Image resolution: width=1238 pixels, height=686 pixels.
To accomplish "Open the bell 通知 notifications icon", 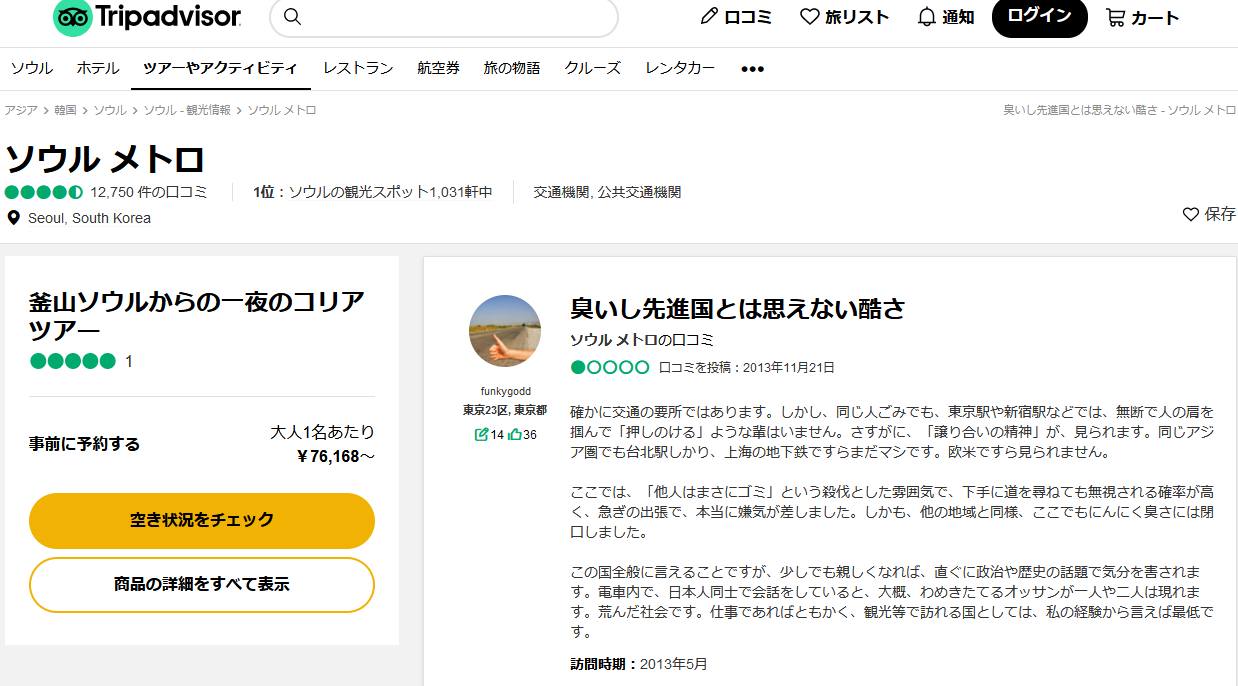I will pos(946,17).
